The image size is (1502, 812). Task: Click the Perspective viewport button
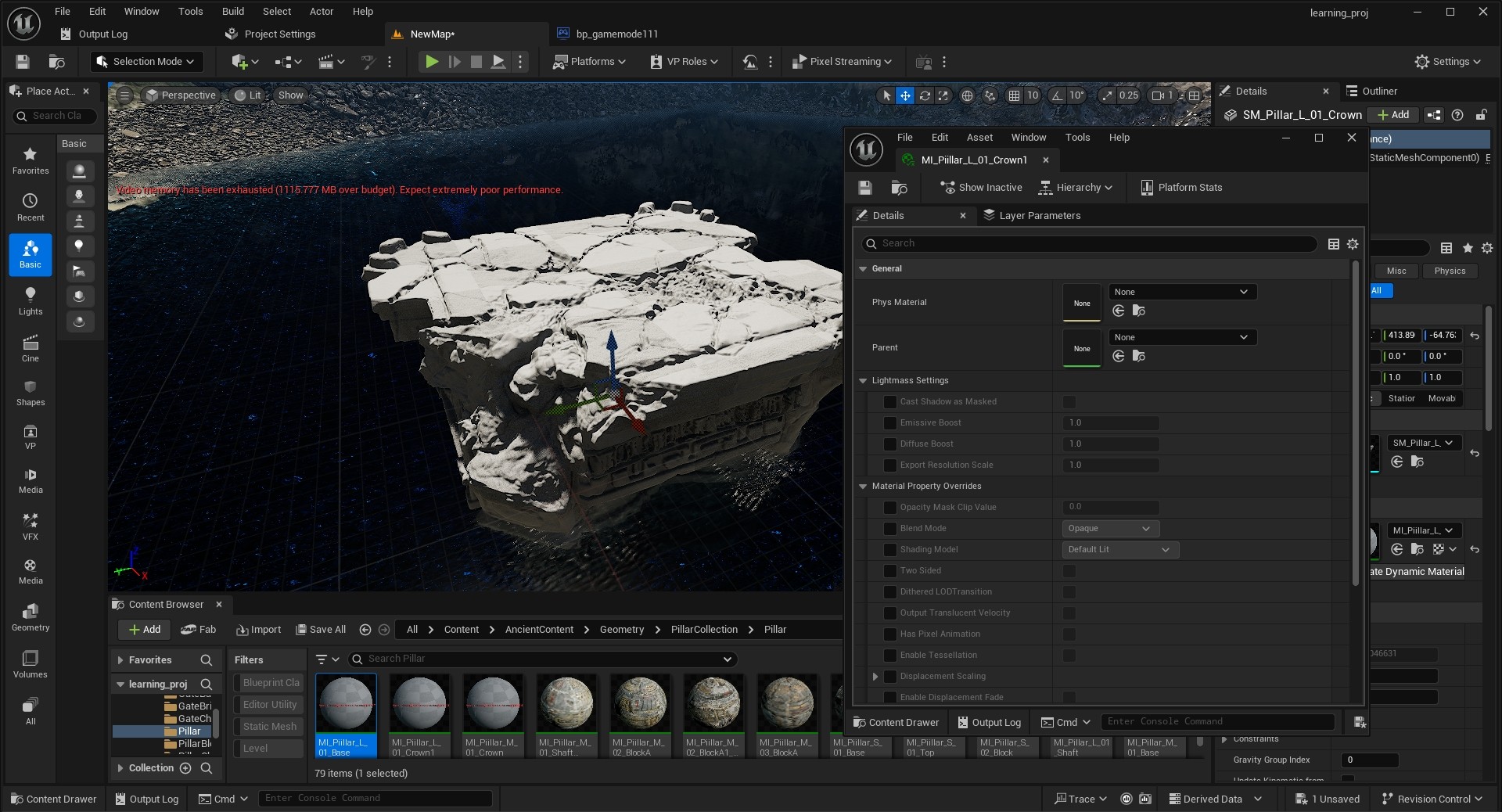[x=181, y=95]
